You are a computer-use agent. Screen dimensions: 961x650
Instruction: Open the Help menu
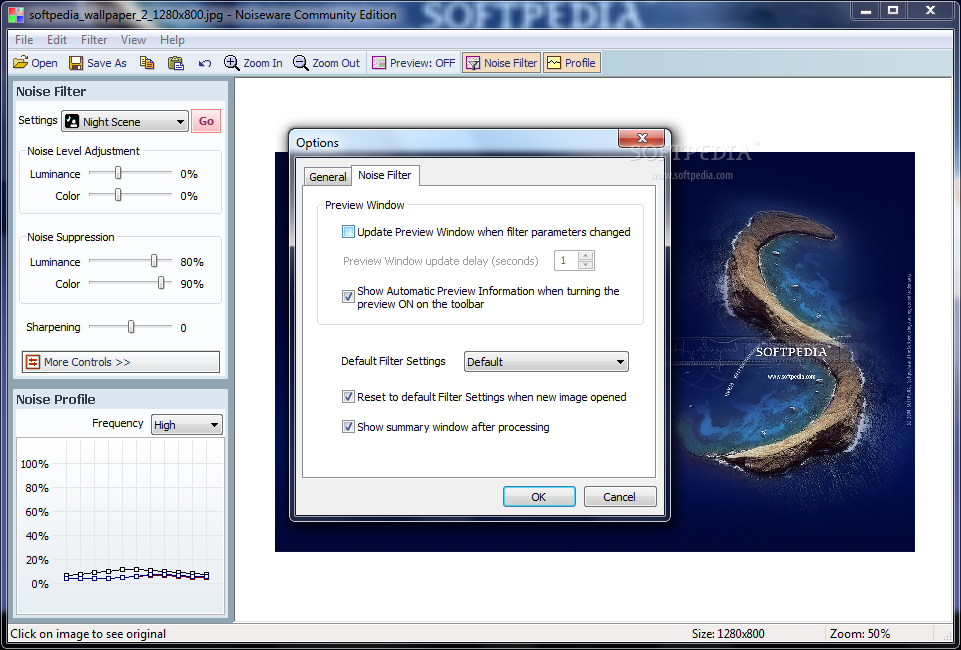pyautogui.click(x=172, y=40)
